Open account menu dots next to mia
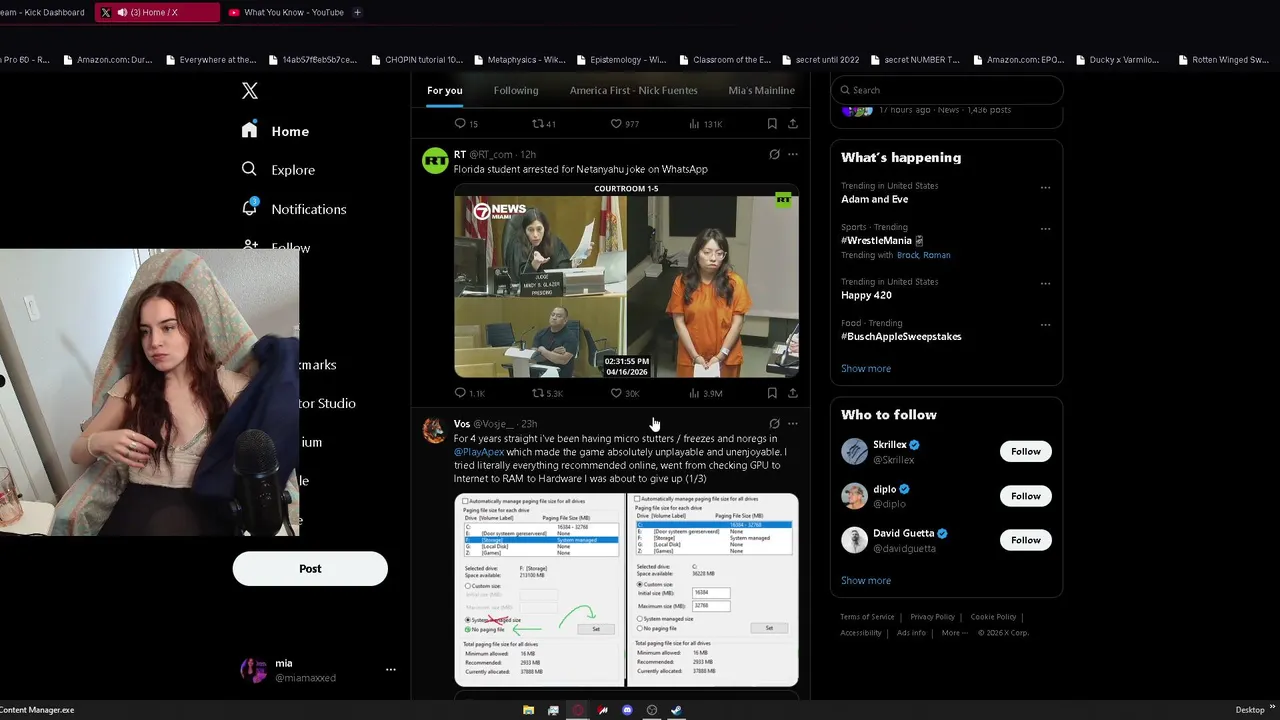1280x720 pixels. [391, 670]
